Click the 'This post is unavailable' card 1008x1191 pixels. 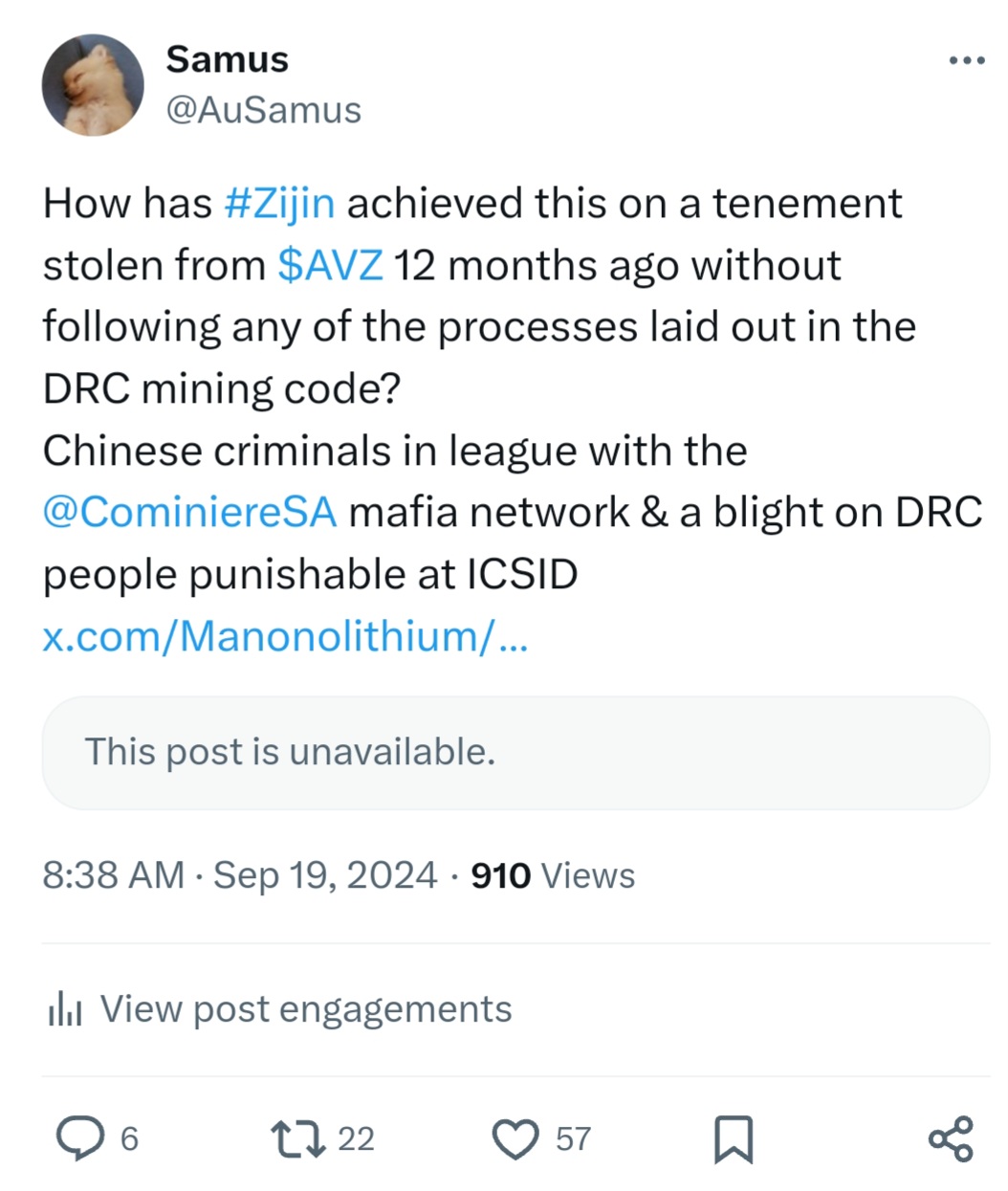pos(515,753)
